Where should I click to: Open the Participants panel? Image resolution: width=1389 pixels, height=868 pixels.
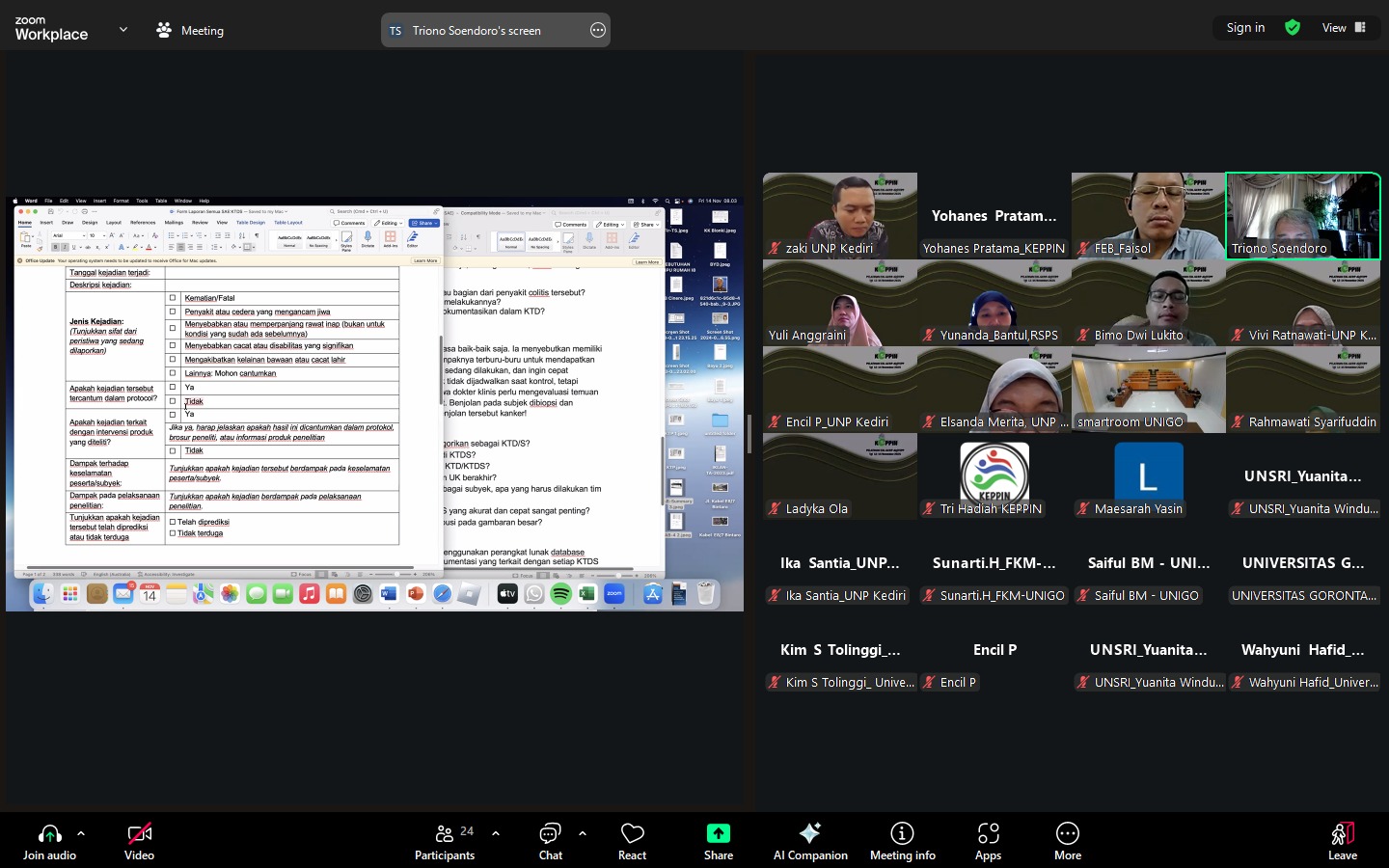coord(445,835)
